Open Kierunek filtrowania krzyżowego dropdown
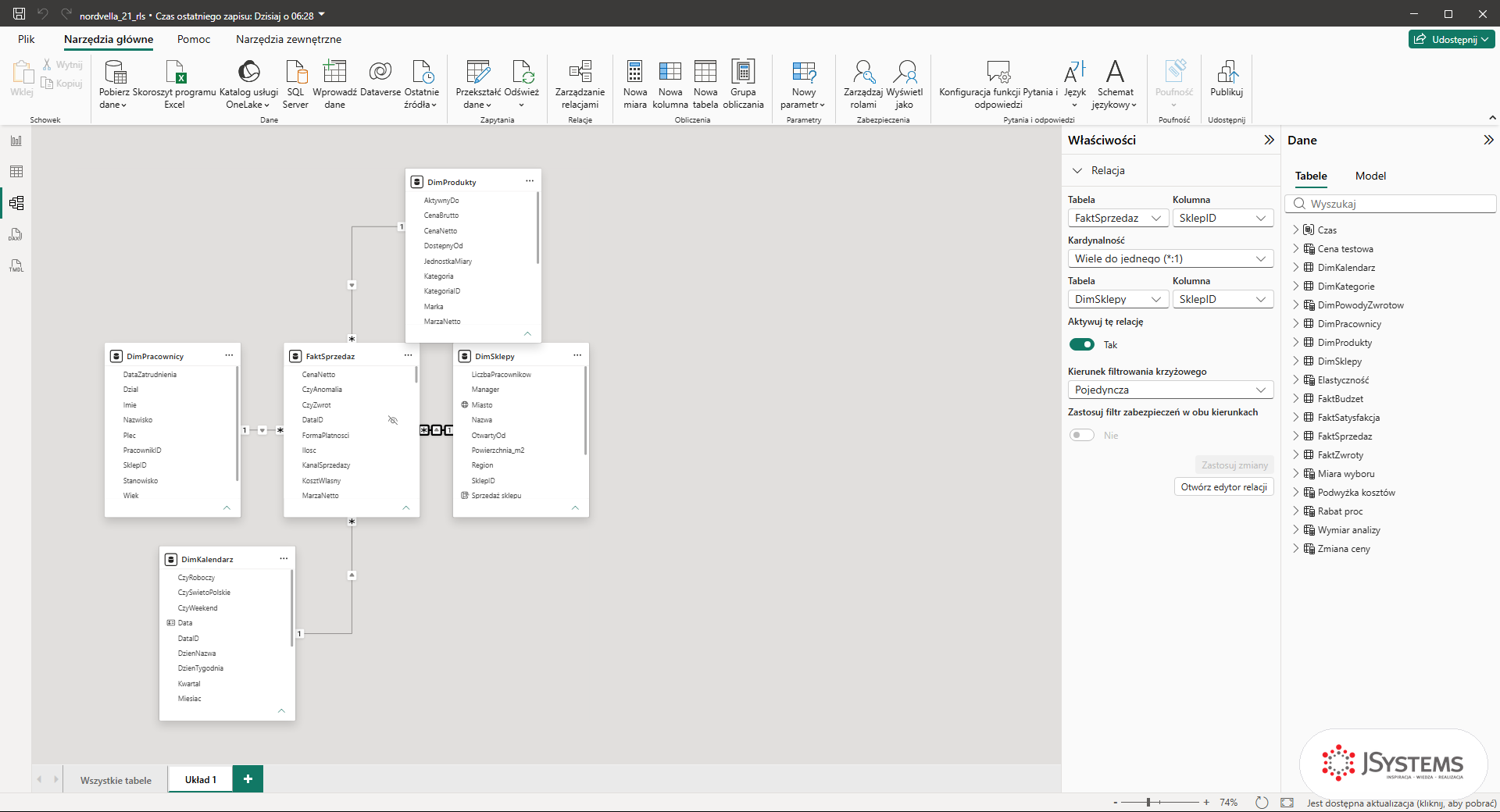This screenshot has width=1500, height=812. point(1170,390)
